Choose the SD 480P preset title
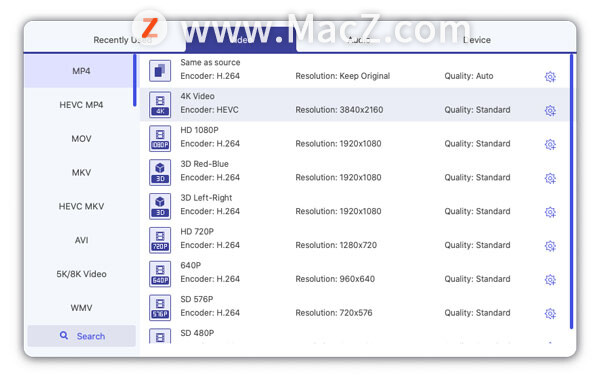The height and width of the screenshot is (383, 600). point(197,333)
